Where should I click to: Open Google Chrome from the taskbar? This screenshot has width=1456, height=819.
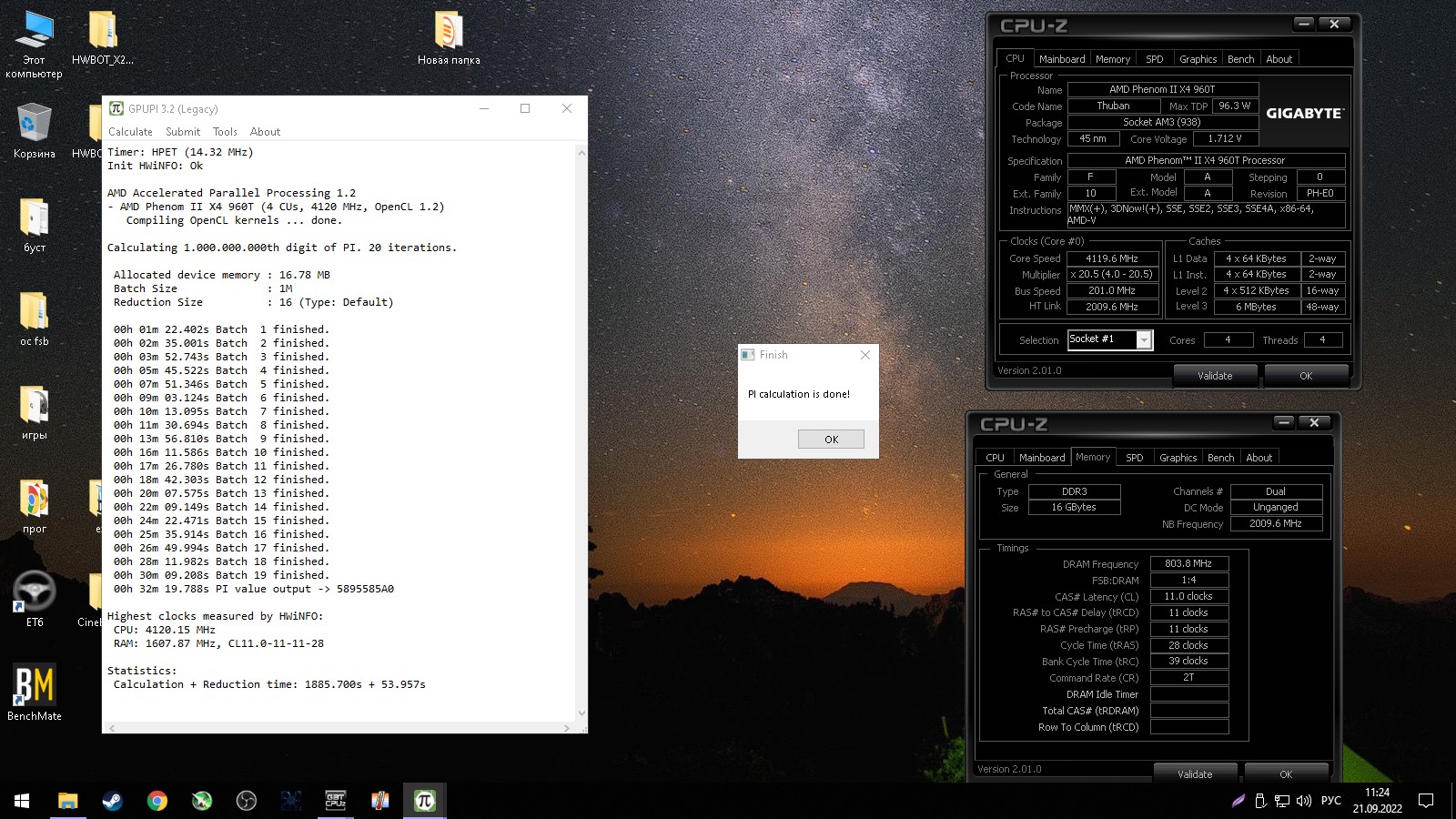157,801
